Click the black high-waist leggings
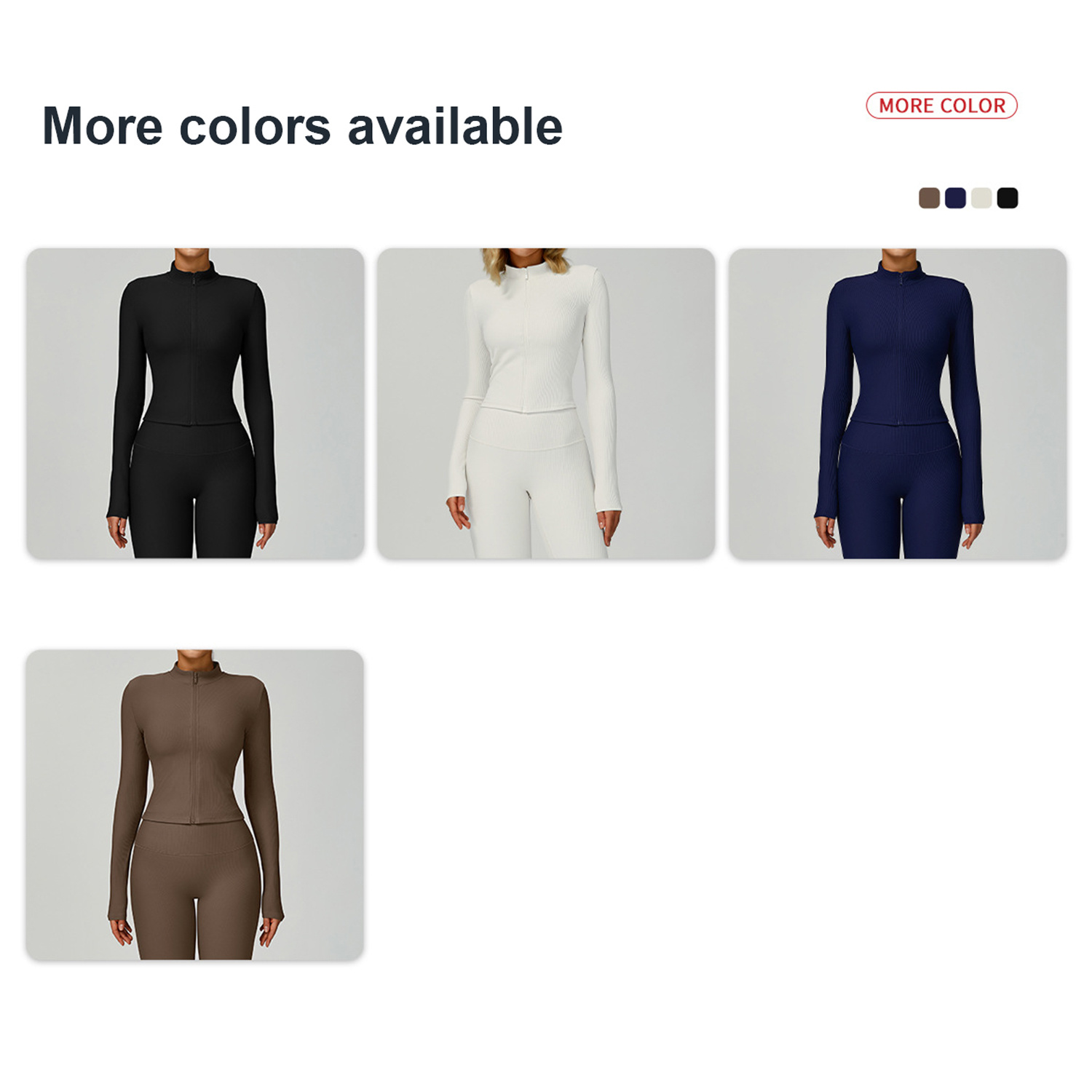Screen dimensions: 1092x1092 point(193,491)
